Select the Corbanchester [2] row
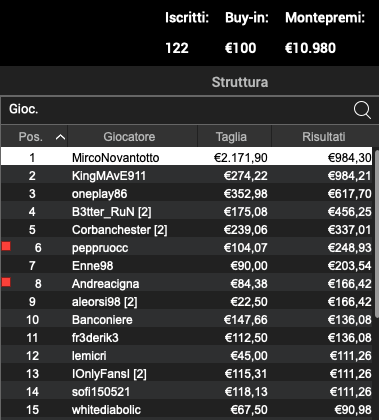 (187, 229)
